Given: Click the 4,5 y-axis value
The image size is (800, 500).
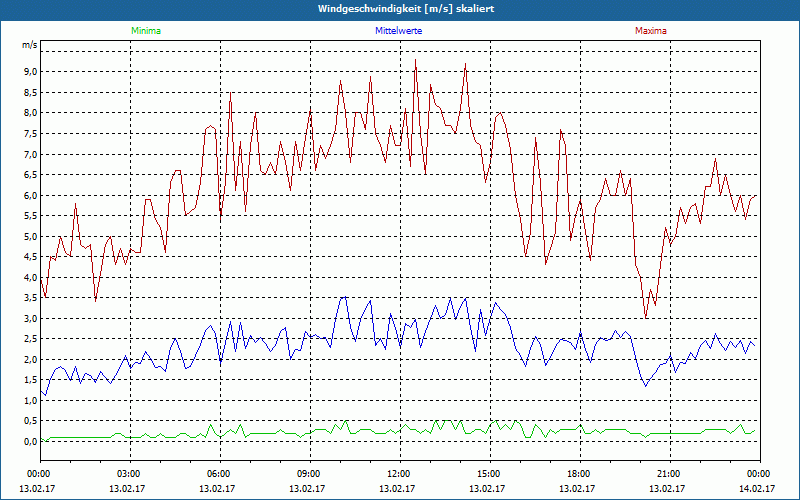Looking at the screenshot, I should [x=31, y=257].
